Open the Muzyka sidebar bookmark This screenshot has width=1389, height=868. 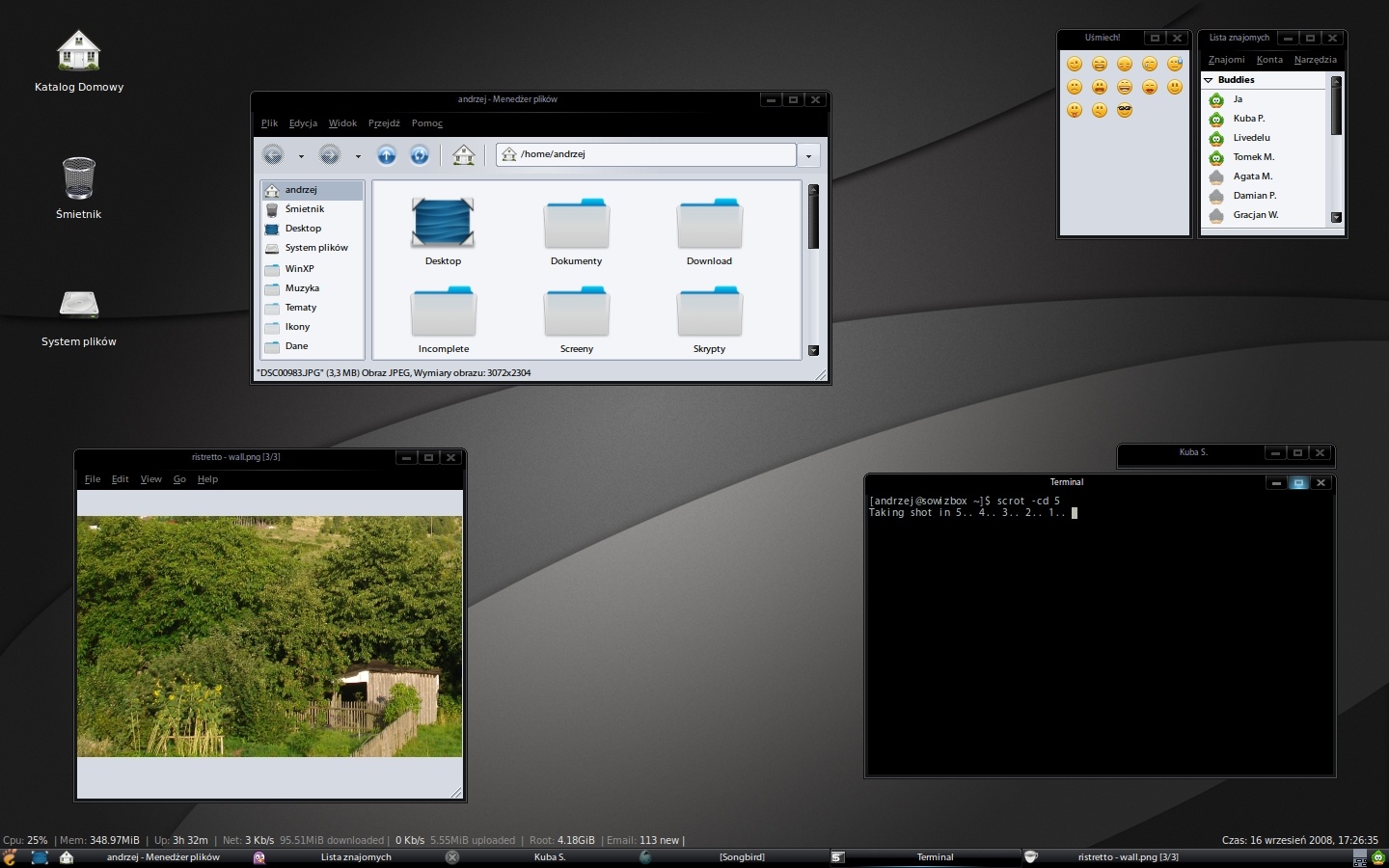(313, 288)
